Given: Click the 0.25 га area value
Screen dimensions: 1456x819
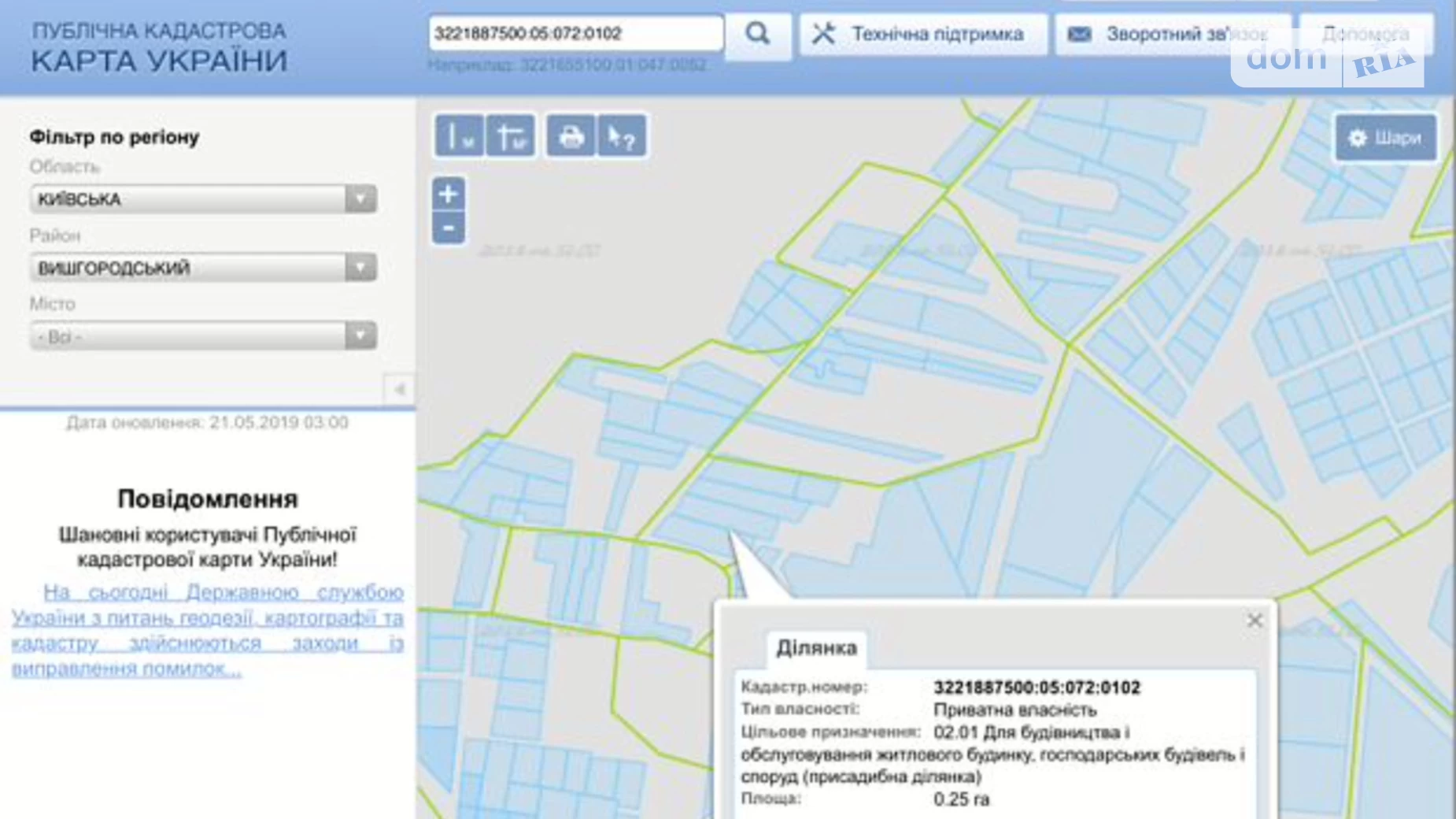Looking at the screenshot, I should [961, 799].
